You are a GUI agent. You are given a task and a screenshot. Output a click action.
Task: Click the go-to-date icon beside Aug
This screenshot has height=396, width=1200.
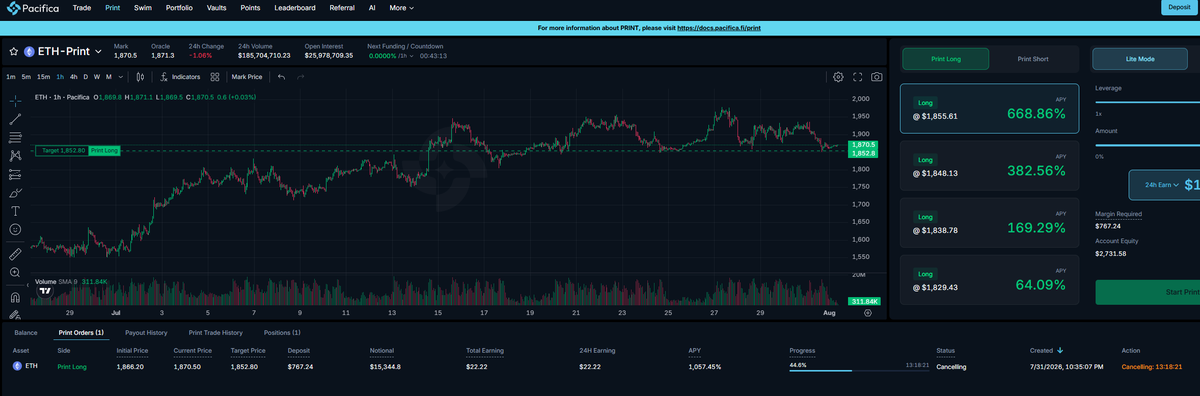[867, 312]
